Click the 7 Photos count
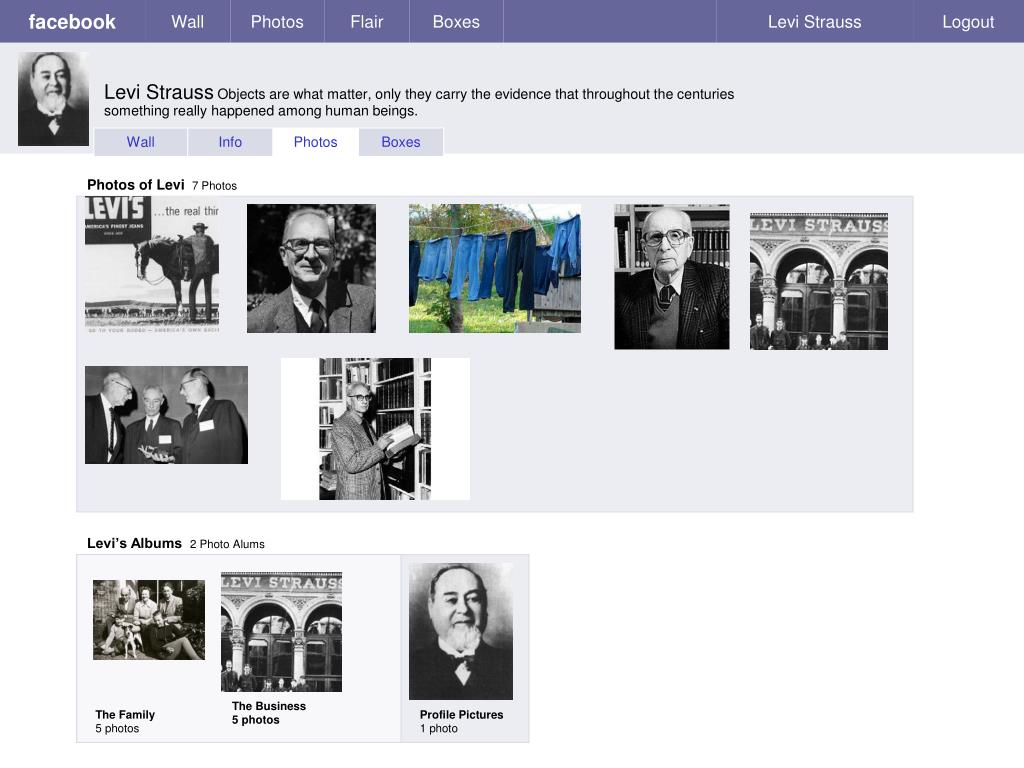This screenshot has height=768, width=1024. point(214,186)
